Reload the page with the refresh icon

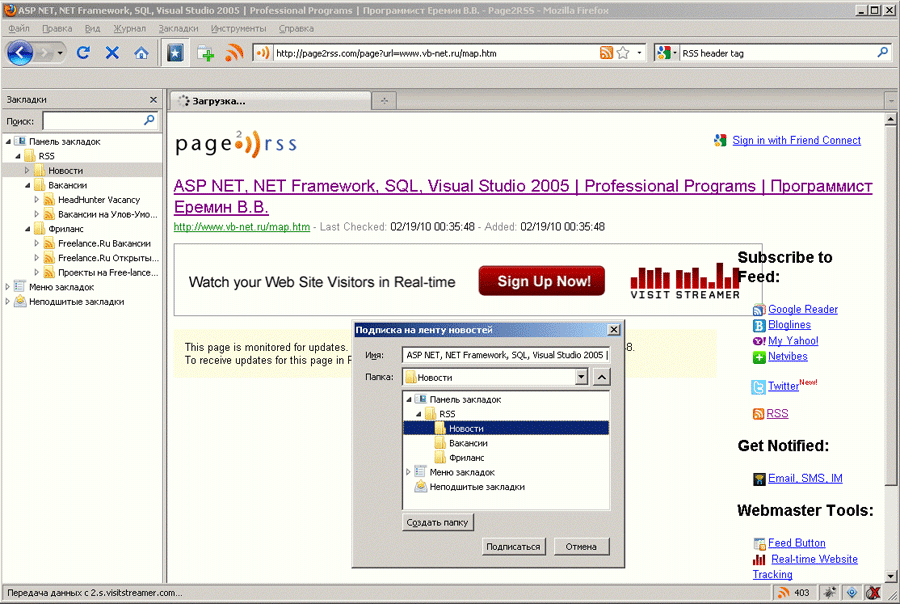[83, 53]
